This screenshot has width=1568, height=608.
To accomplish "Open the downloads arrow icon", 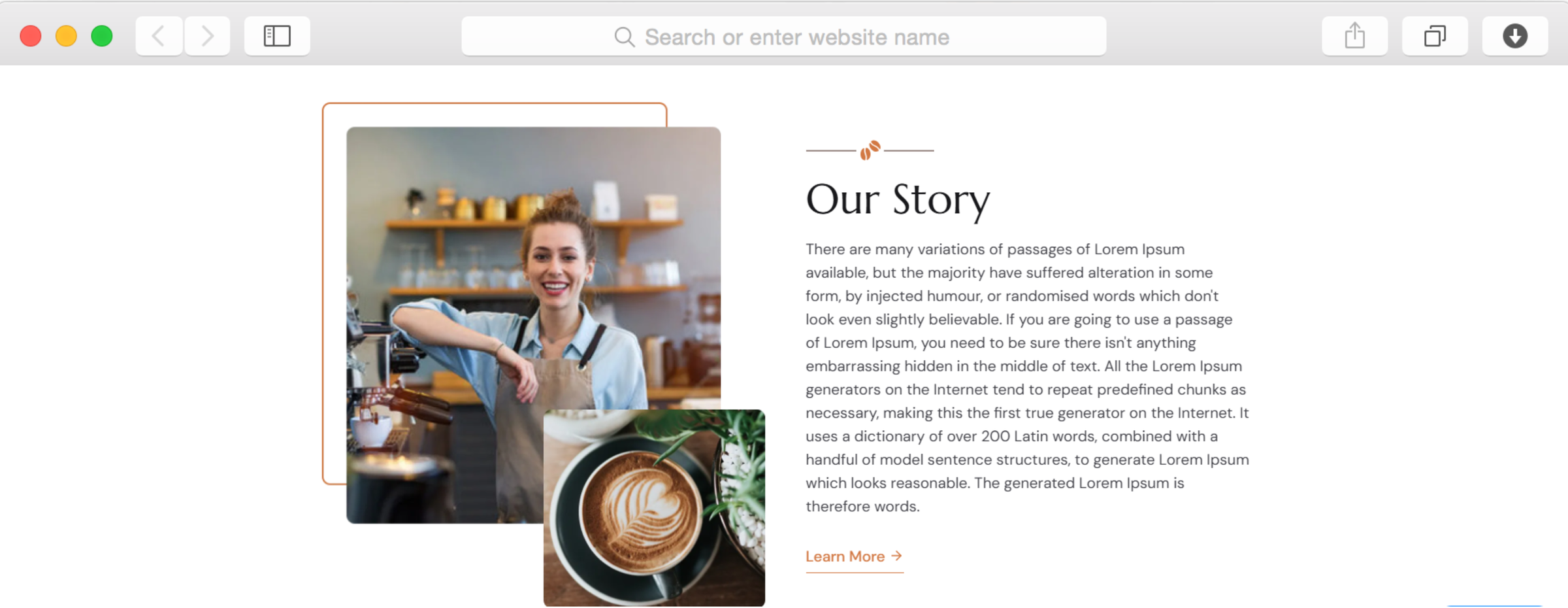I will click(x=1514, y=36).
